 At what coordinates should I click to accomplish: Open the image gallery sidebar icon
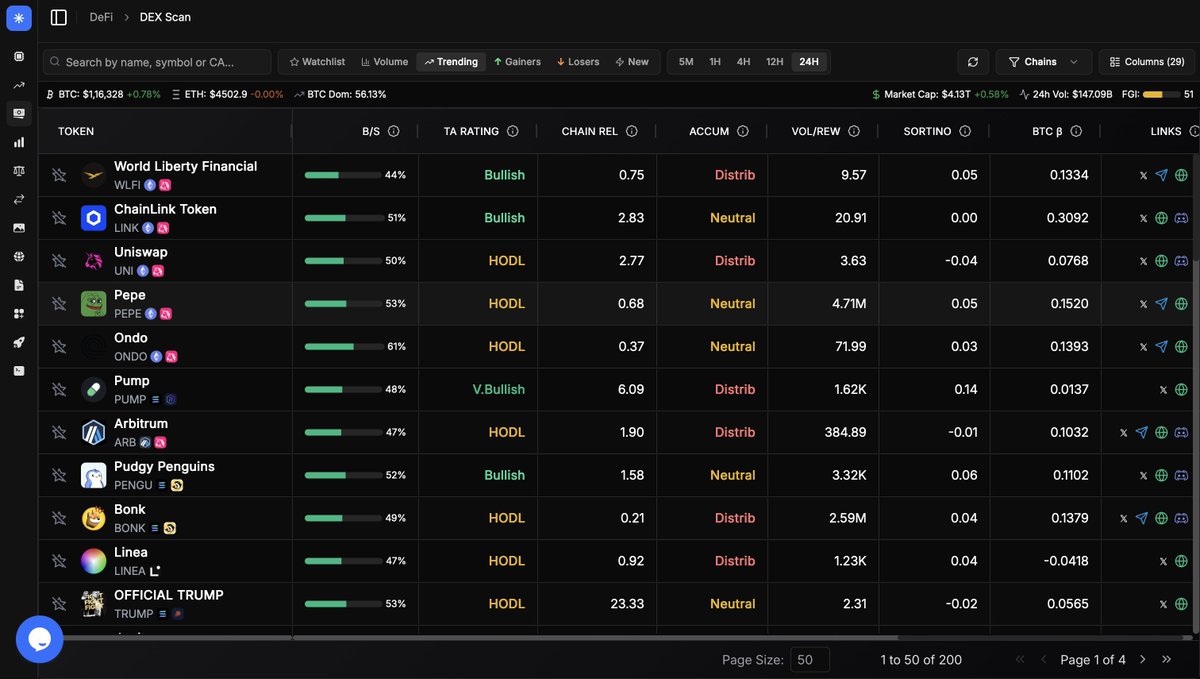(x=19, y=228)
